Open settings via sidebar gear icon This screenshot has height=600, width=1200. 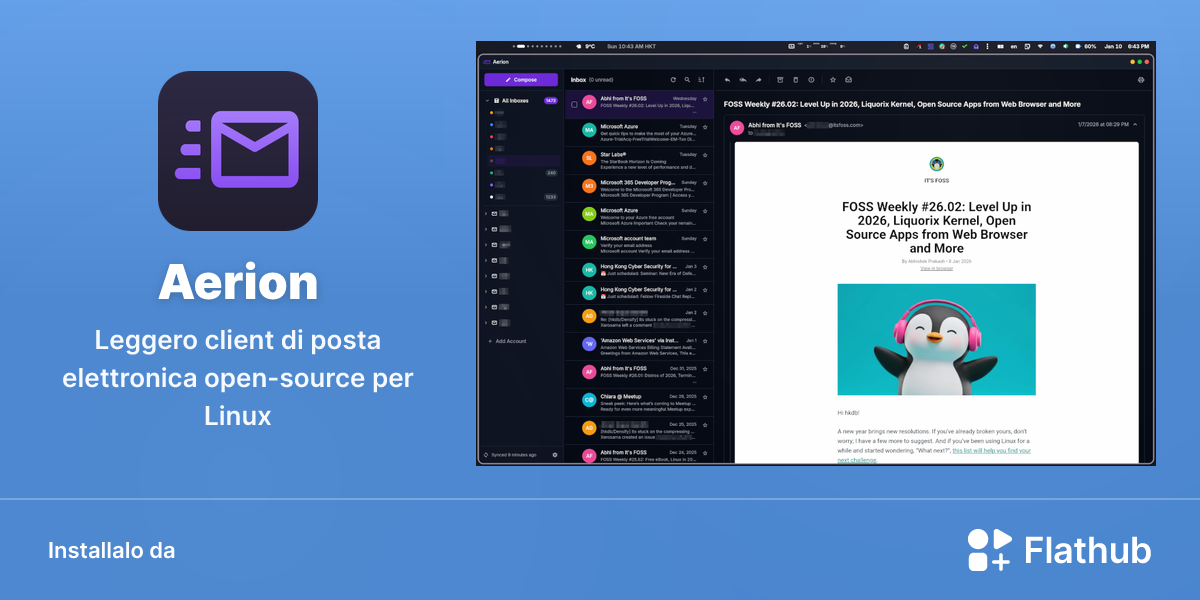click(x=555, y=455)
